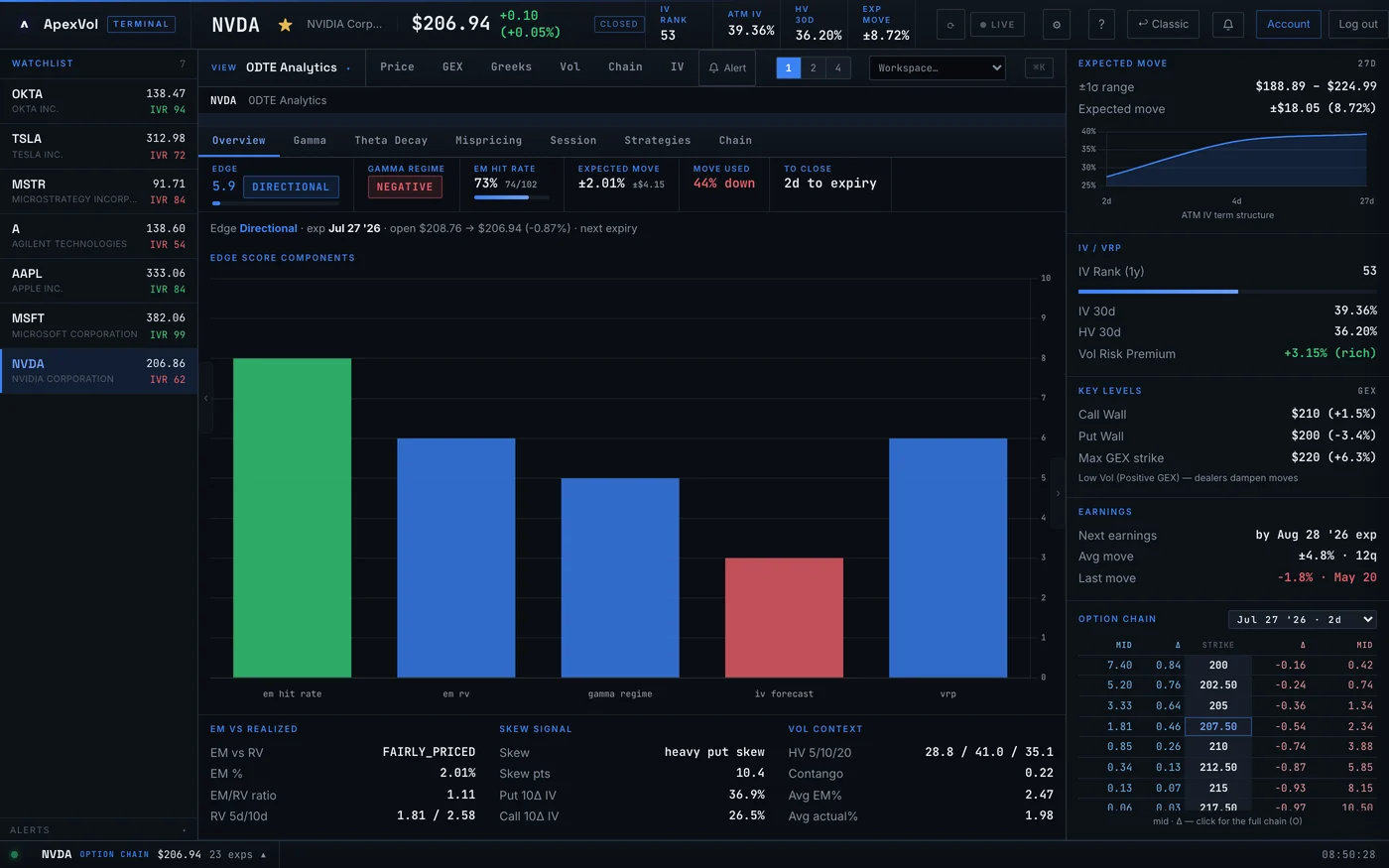Select Chain sub-tab in analytics
1389x868 pixels.
pos(735,140)
